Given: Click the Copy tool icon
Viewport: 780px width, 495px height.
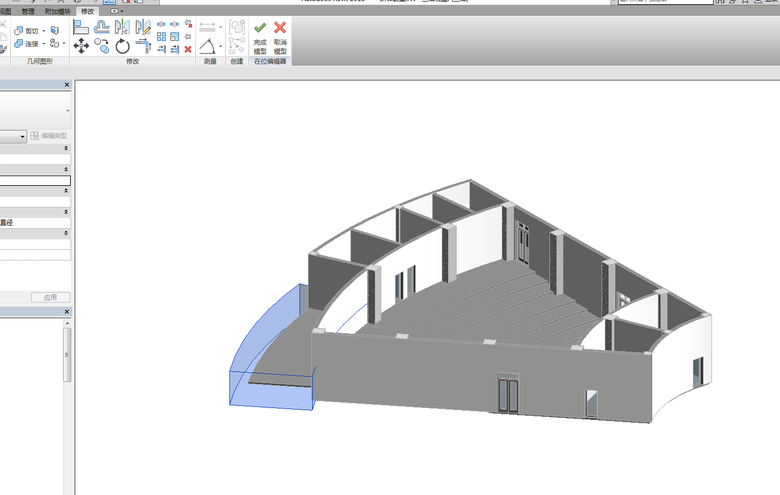Looking at the screenshot, I should pyautogui.click(x=102, y=46).
